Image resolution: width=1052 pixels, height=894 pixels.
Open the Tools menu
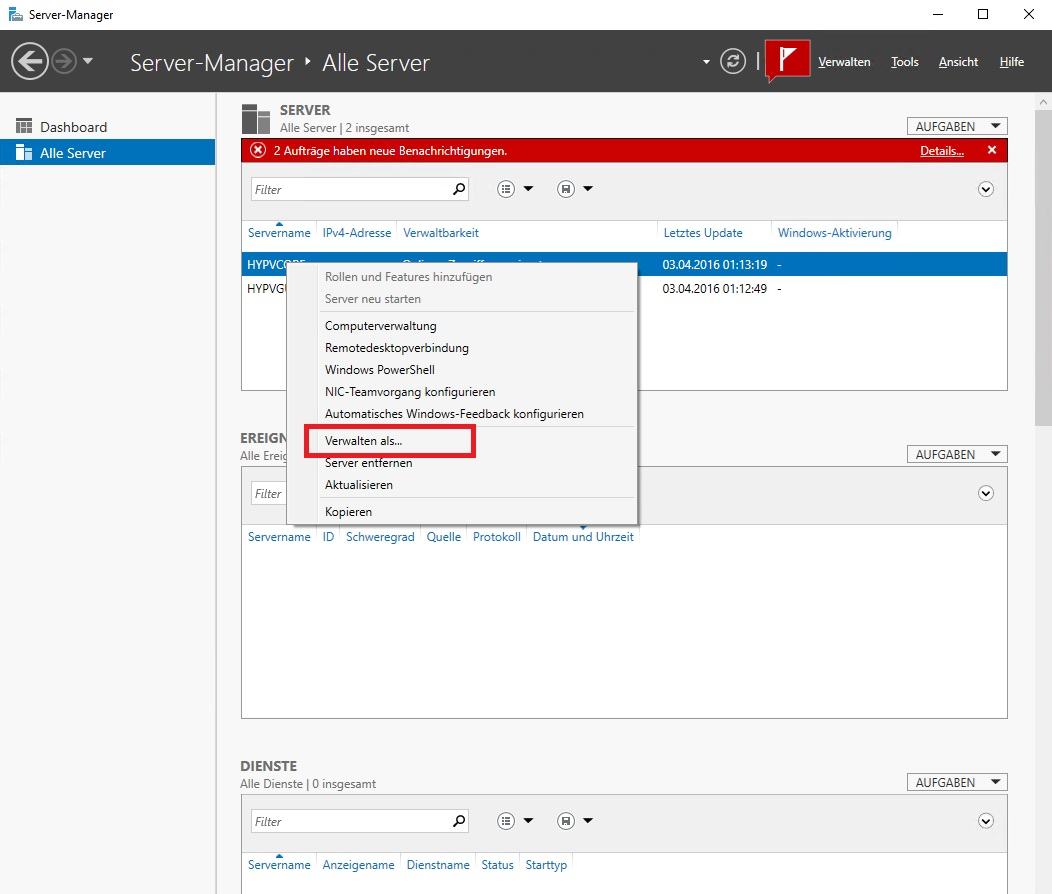904,62
